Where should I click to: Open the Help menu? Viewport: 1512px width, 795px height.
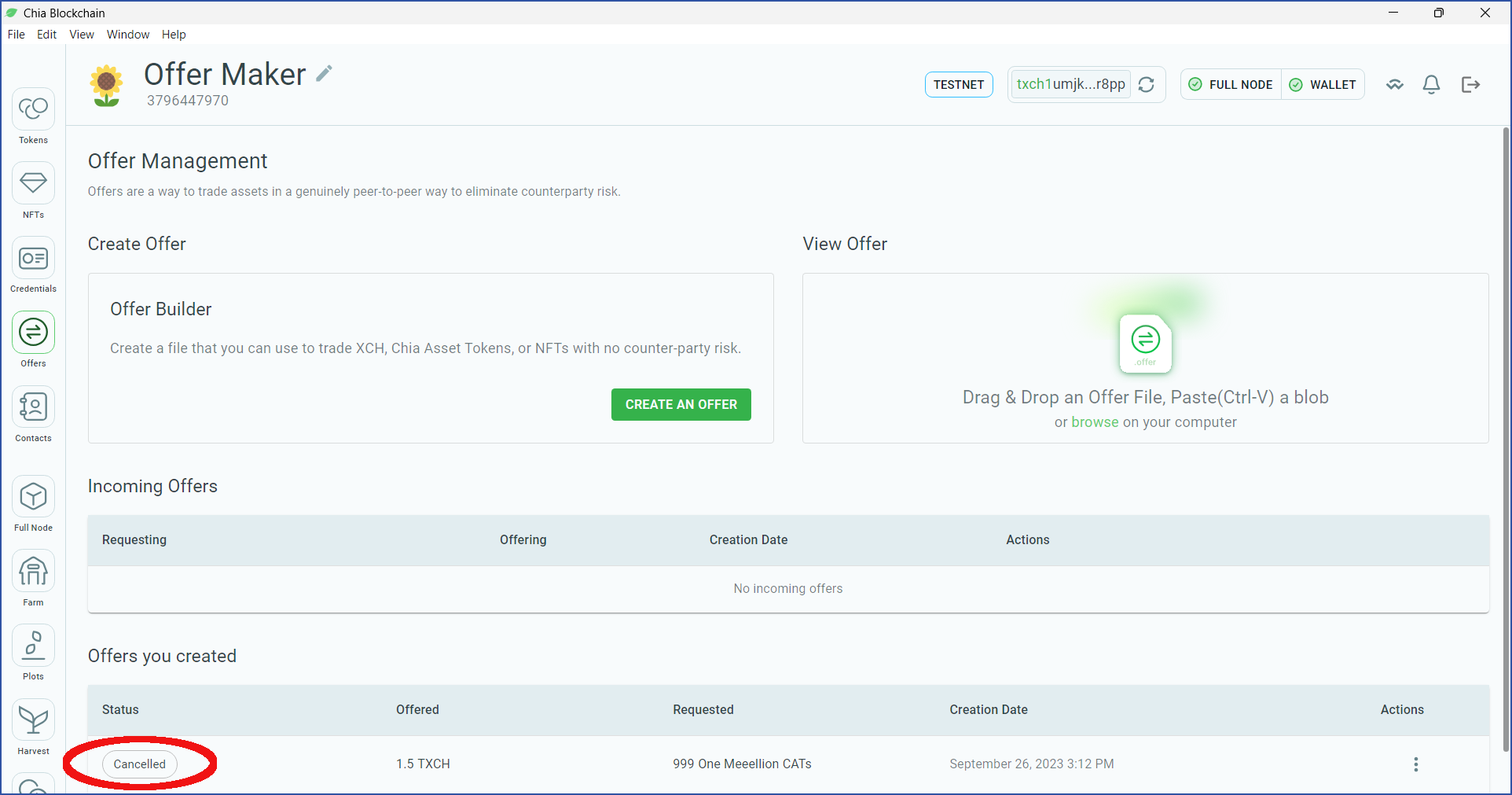pyautogui.click(x=174, y=35)
